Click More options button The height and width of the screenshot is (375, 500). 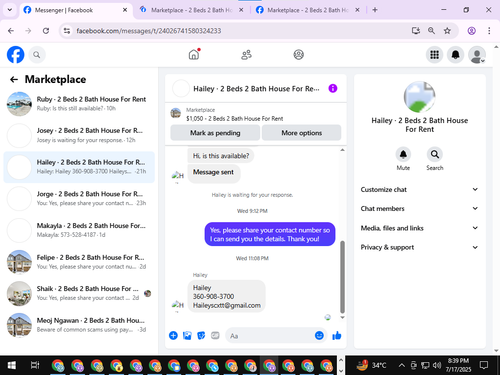(x=301, y=133)
